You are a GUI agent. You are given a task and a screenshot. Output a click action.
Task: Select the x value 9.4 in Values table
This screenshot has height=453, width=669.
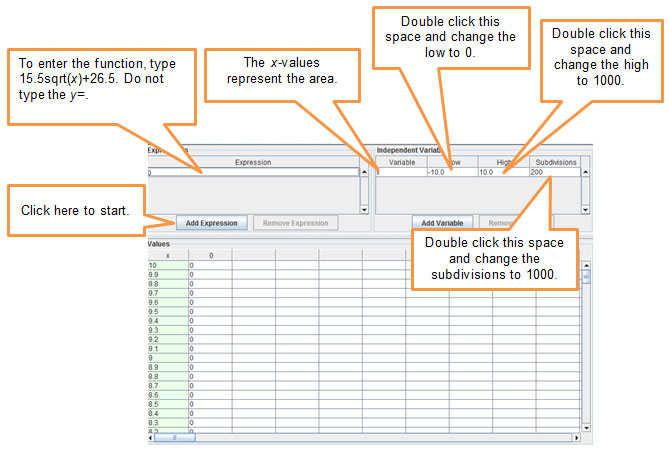(x=168, y=321)
